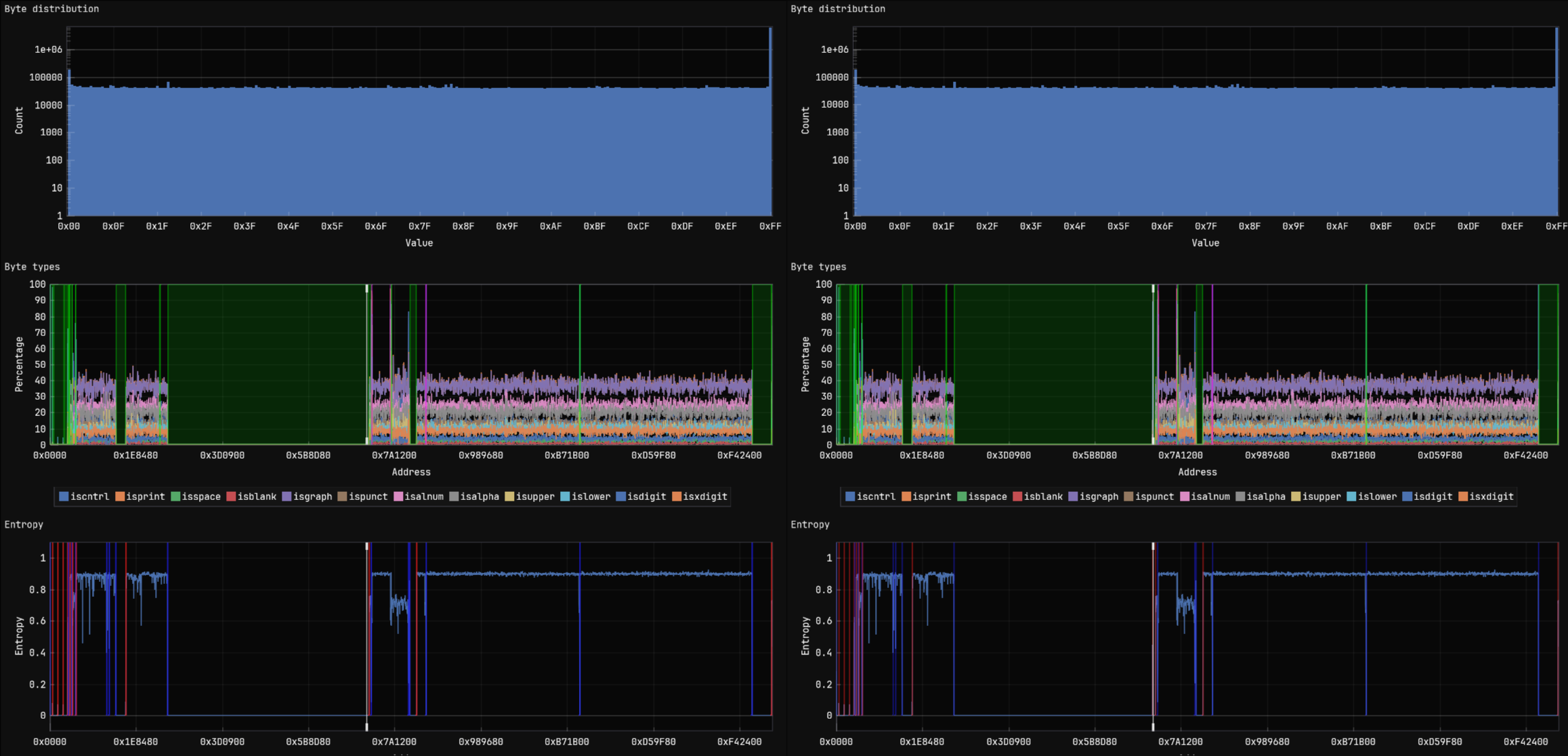1568x756 pixels.
Task: Toggle the iscntrl series in left Byte types legend
Action: click(x=63, y=497)
